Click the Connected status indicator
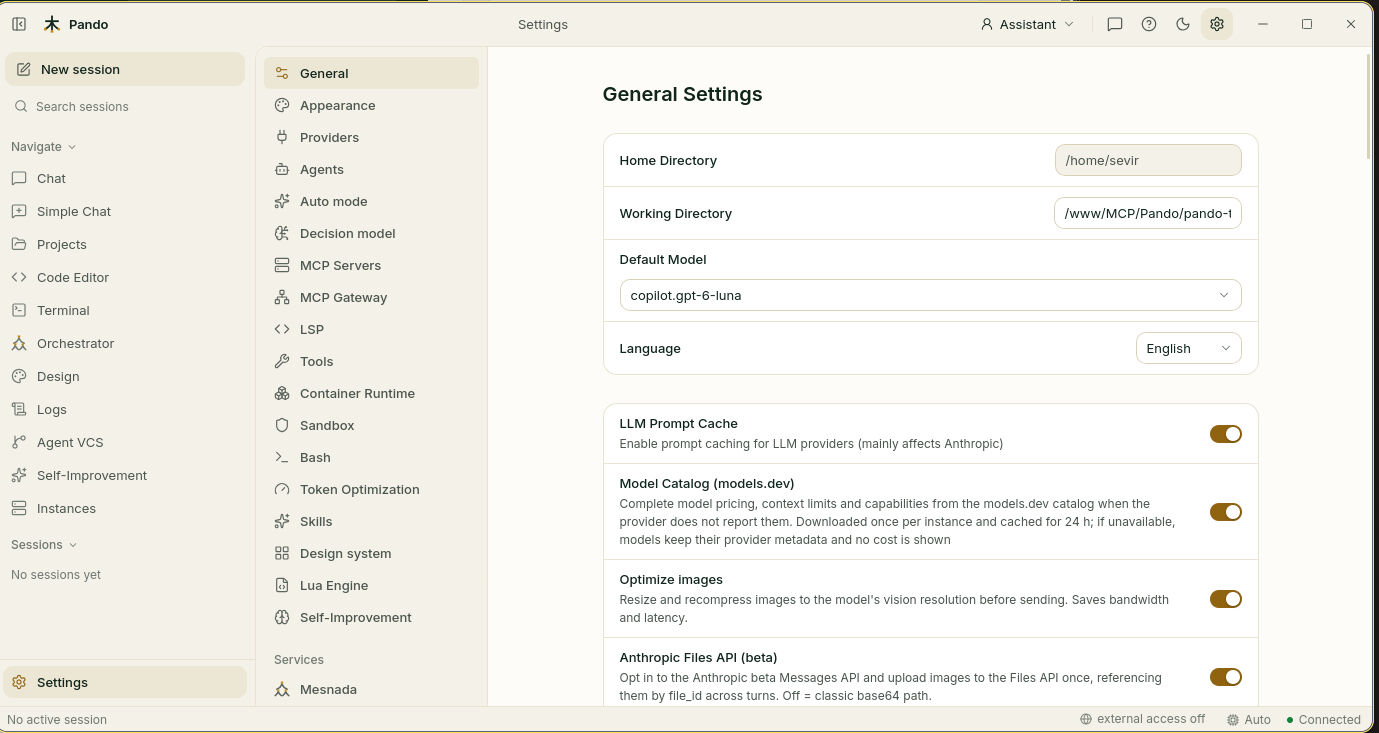The height and width of the screenshot is (733, 1379). coord(1323,719)
